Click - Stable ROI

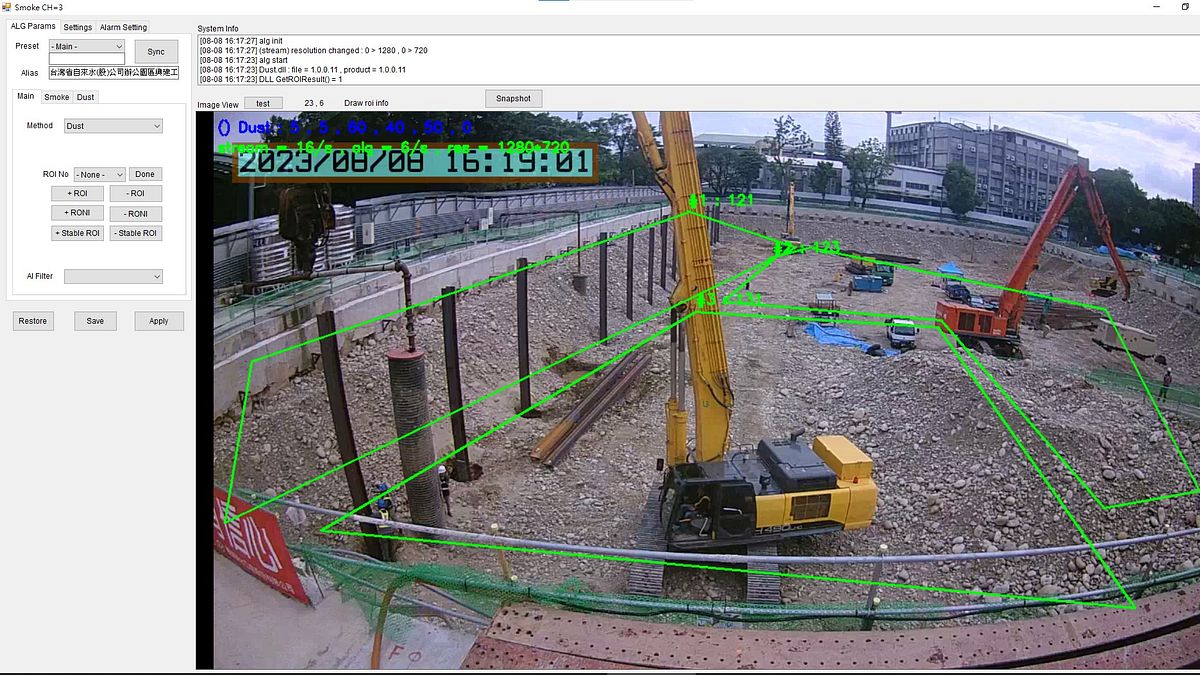(136, 232)
